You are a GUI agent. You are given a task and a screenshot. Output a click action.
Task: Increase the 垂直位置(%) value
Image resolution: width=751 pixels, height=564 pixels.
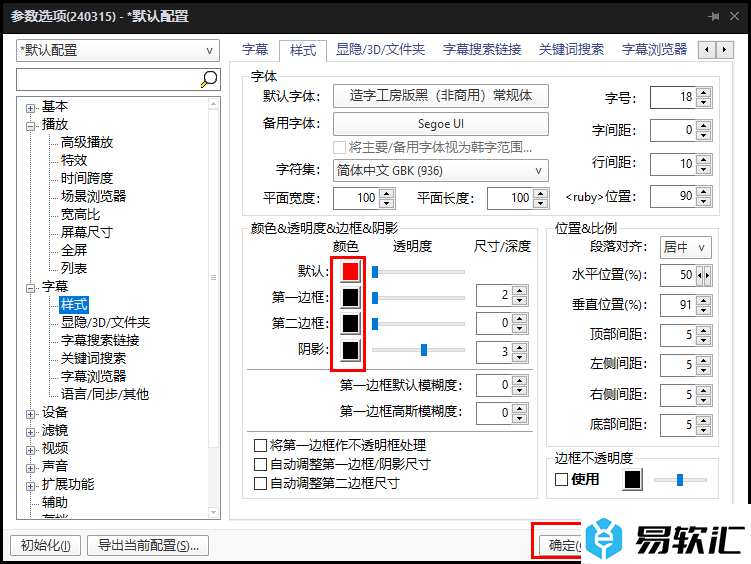tap(704, 301)
